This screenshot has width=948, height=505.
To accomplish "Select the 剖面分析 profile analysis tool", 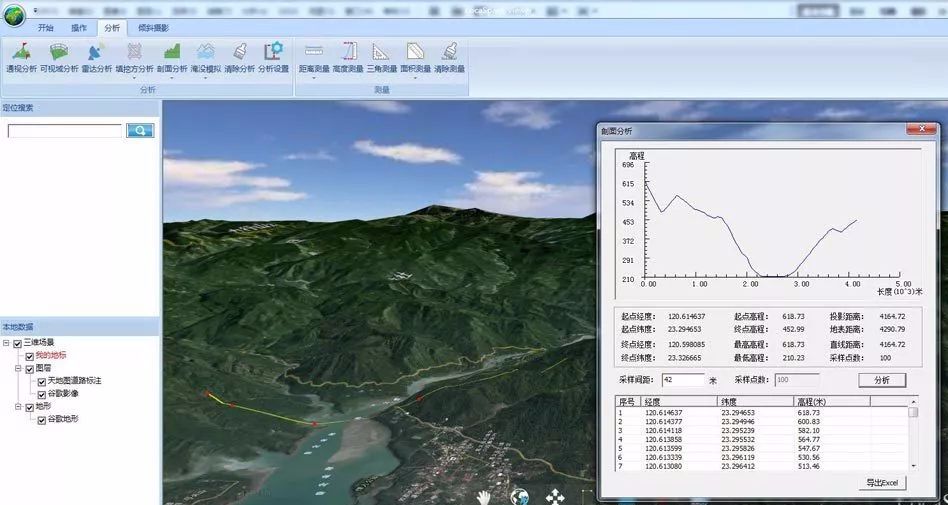I will pos(172,58).
